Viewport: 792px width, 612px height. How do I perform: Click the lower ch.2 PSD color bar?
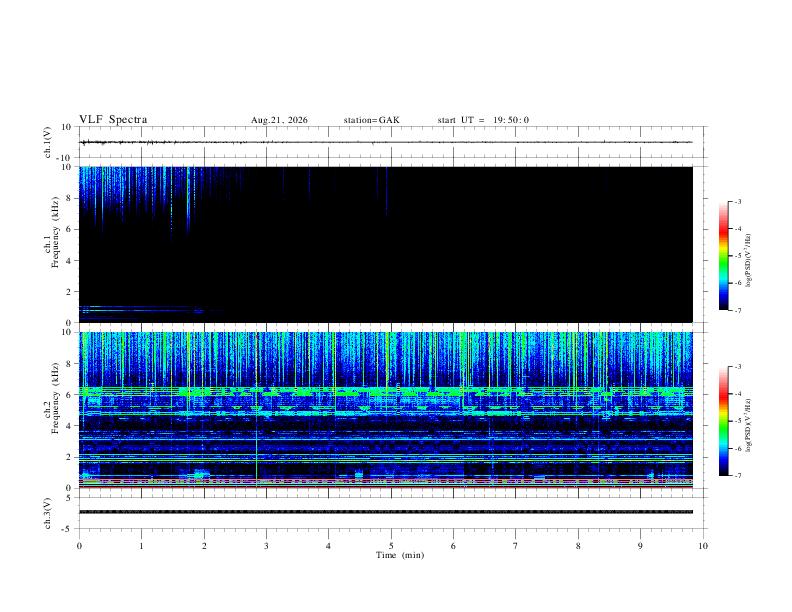point(723,421)
